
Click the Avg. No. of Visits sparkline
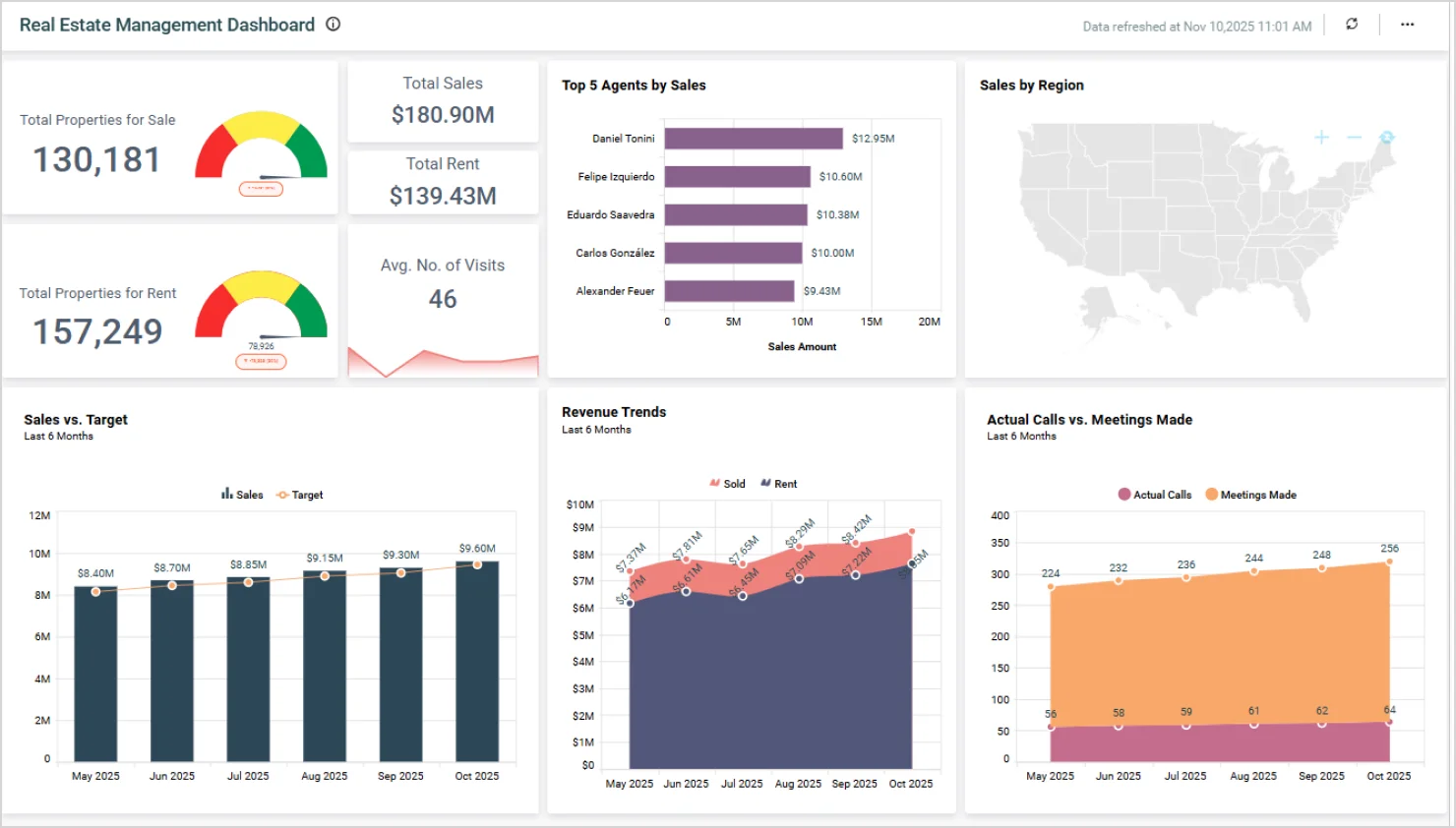pyautogui.click(x=443, y=363)
